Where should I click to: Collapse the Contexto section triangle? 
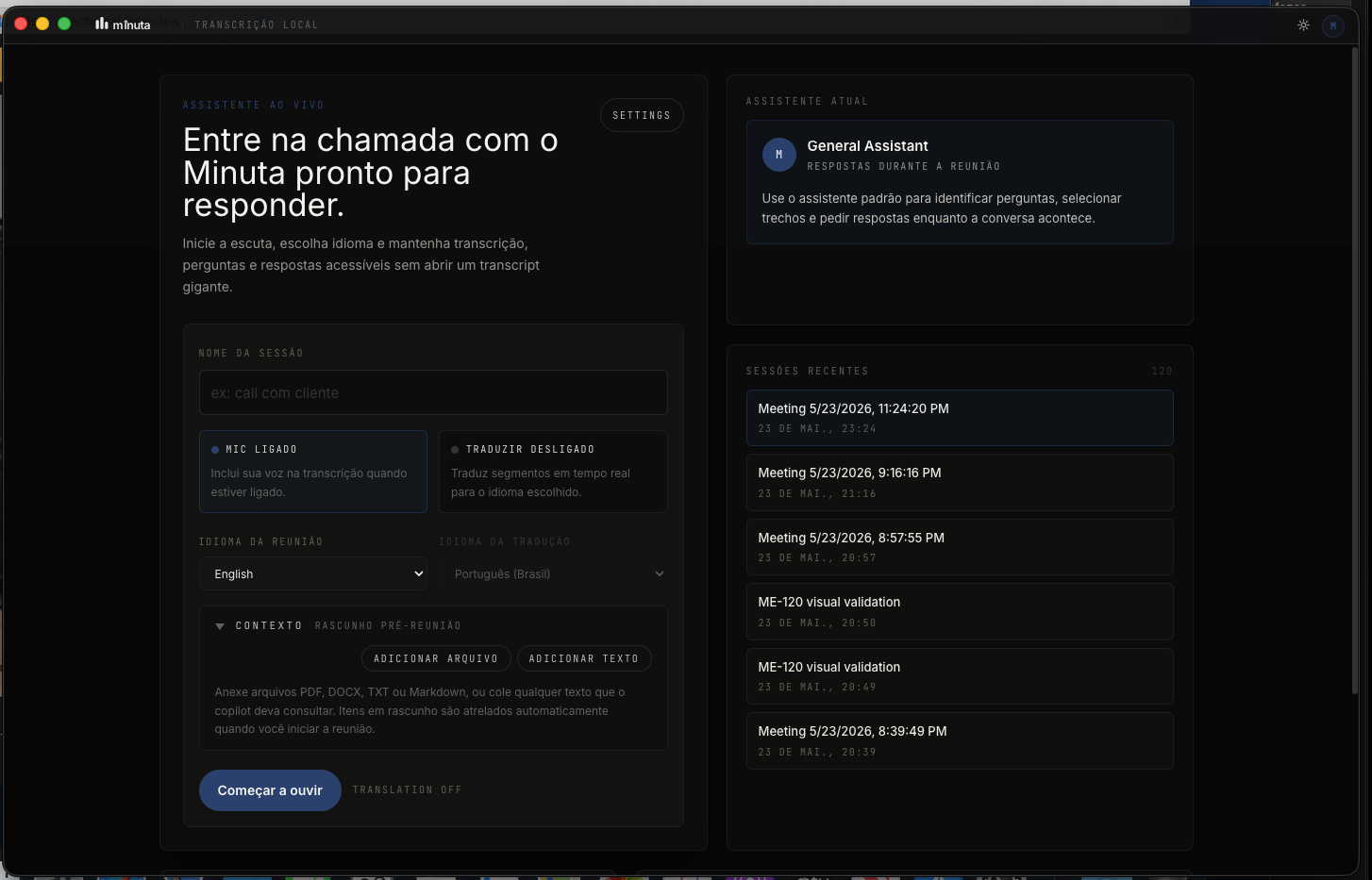click(220, 626)
